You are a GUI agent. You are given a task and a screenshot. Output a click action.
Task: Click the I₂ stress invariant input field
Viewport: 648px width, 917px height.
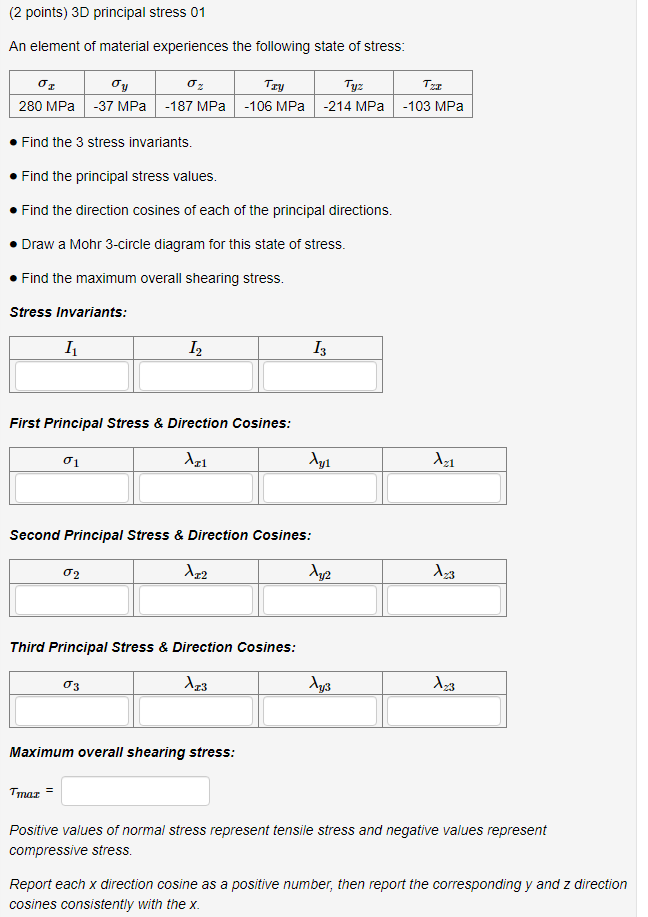click(195, 375)
